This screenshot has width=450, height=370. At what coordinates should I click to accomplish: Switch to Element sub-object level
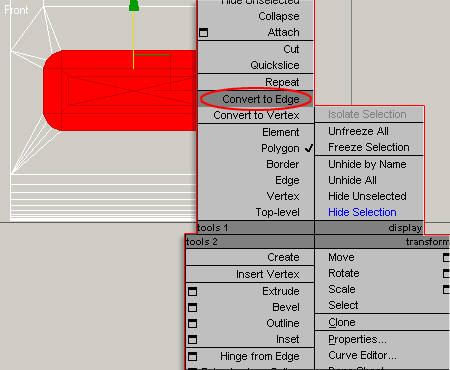281,132
